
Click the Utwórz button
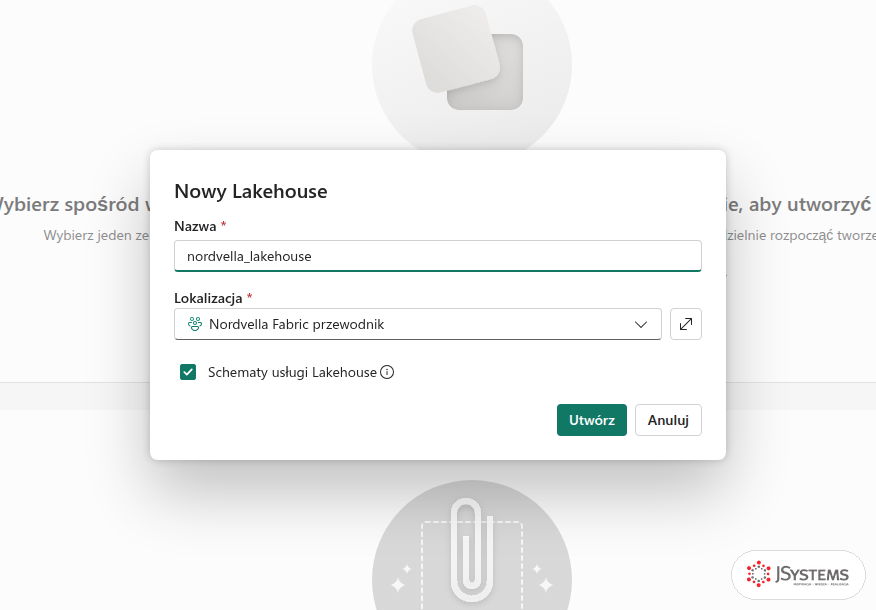pos(592,420)
